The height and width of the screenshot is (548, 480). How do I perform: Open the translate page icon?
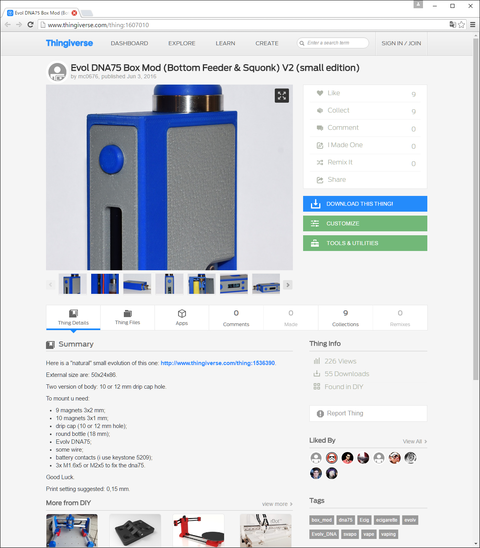[452, 24]
